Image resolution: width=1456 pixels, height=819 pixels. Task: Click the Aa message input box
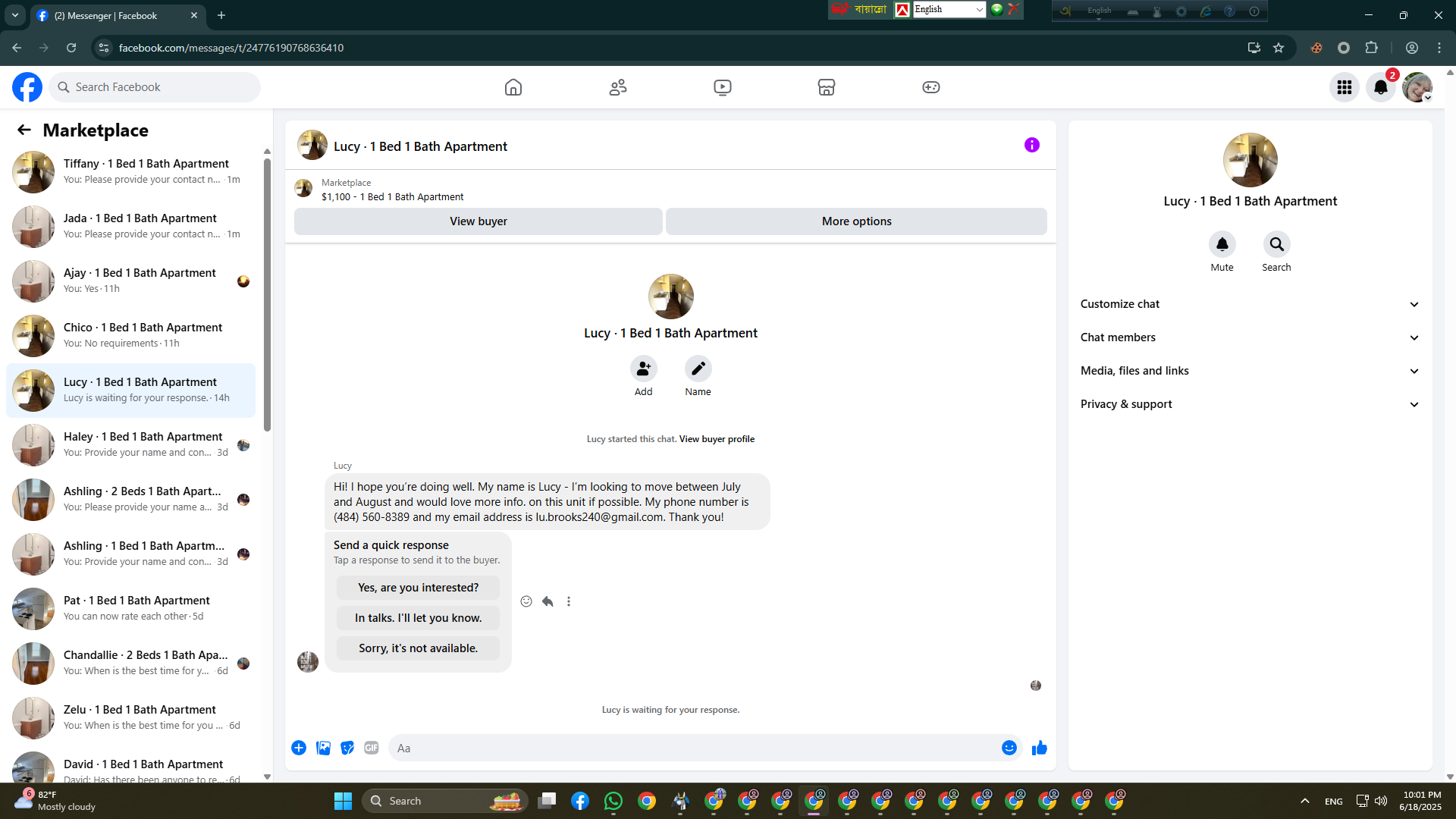pyautogui.click(x=694, y=748)
